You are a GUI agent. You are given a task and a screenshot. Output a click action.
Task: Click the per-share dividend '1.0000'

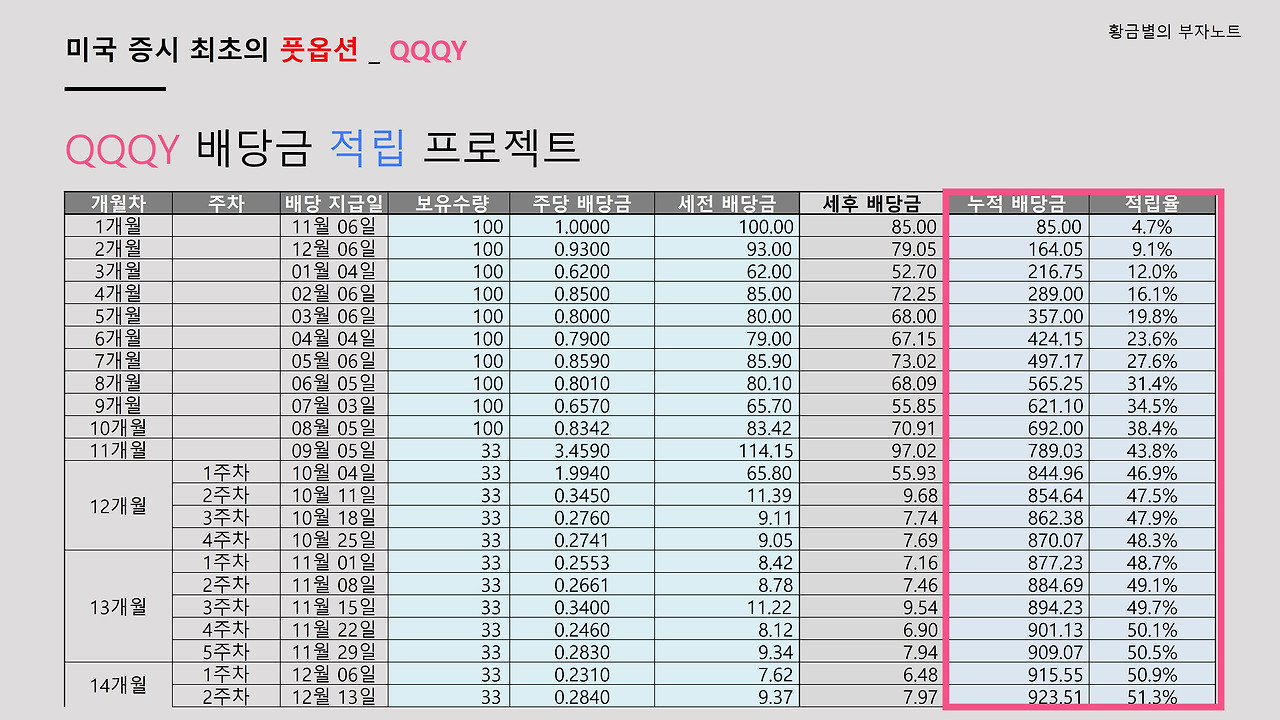click(582, 227)
